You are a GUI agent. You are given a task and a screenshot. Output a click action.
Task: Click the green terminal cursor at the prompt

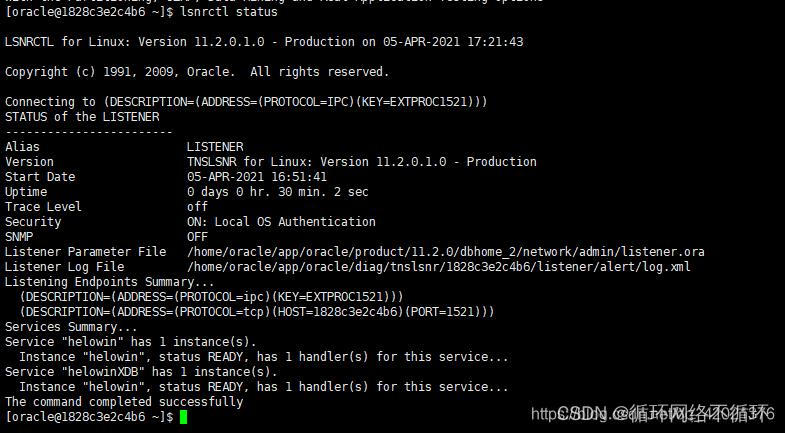tap(184, 417)
